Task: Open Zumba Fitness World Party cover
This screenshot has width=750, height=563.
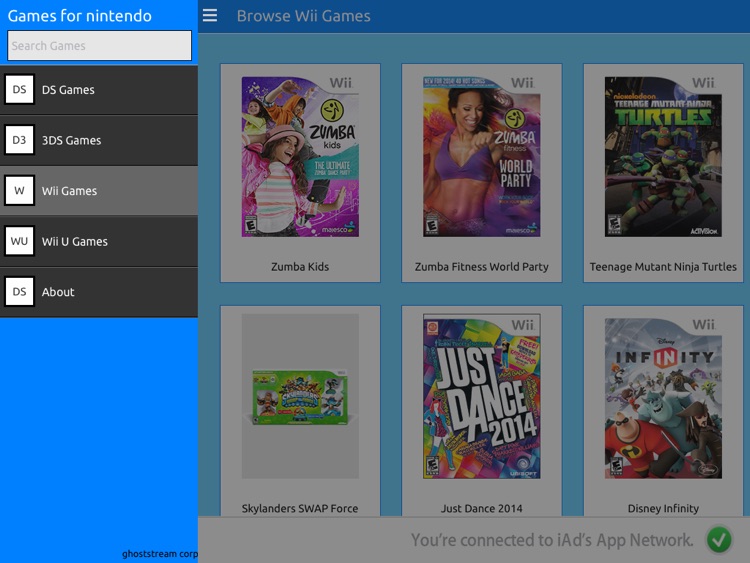Action: (x=482, y=156)
